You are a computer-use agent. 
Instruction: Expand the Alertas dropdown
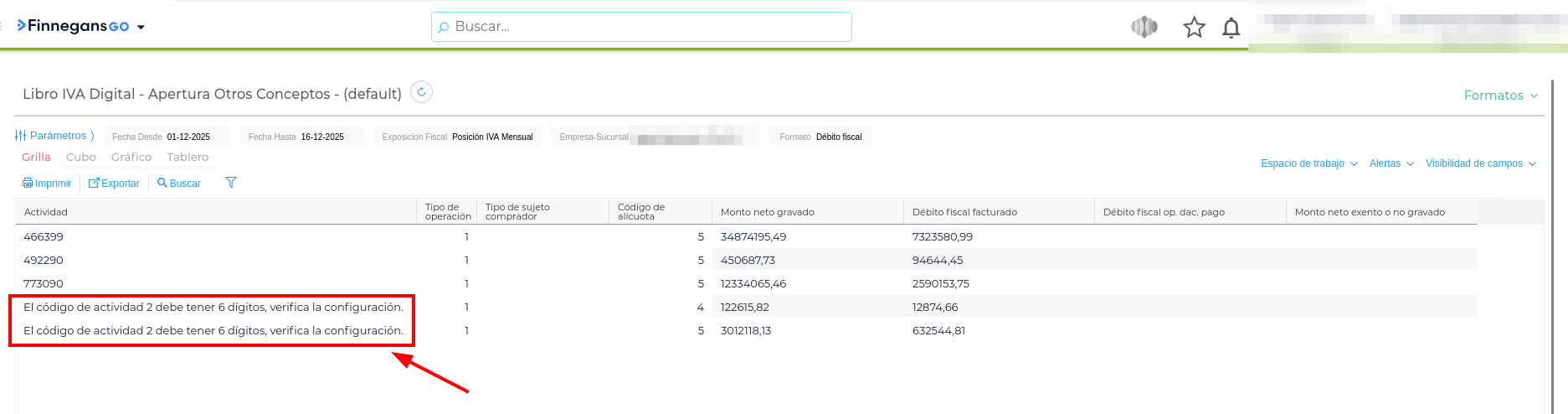pyautogui.click(x=1391, y=163)
